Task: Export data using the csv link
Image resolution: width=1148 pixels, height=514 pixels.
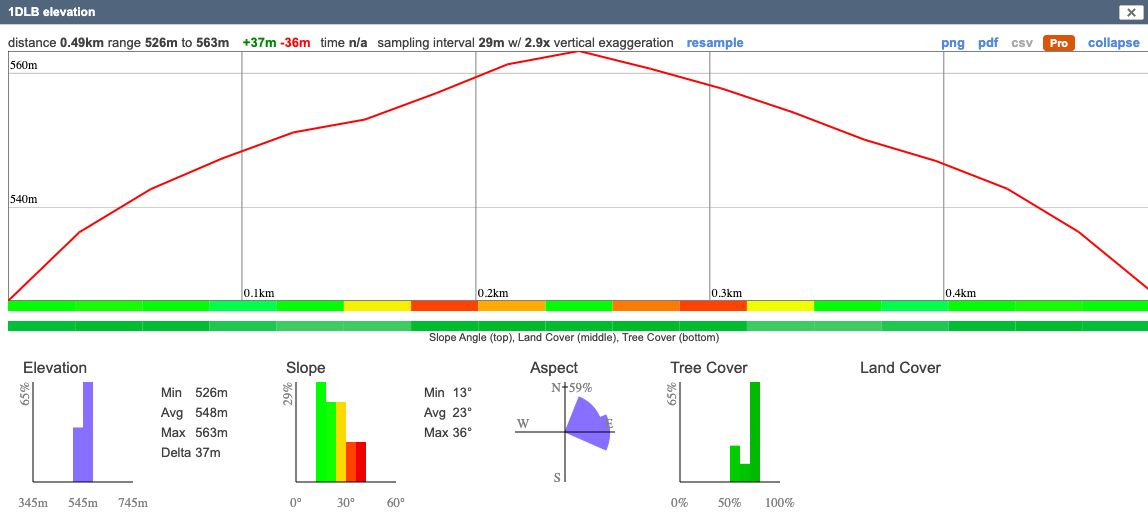Action: click(x=1022, y=43)
